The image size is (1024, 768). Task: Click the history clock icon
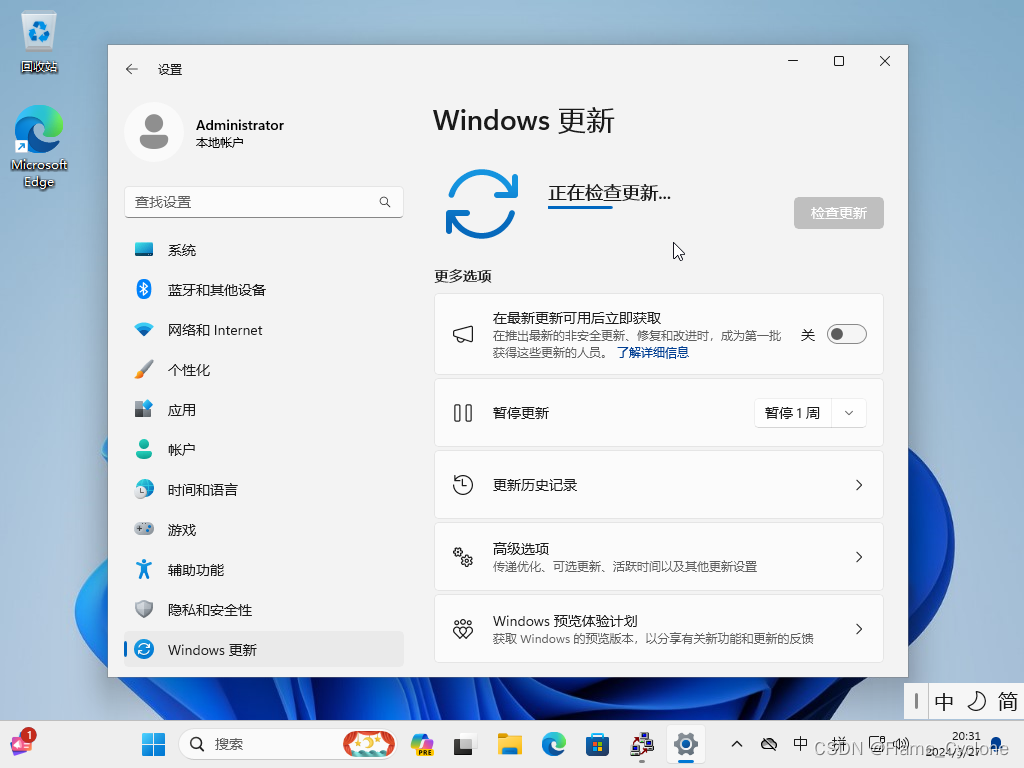point(463,485)
